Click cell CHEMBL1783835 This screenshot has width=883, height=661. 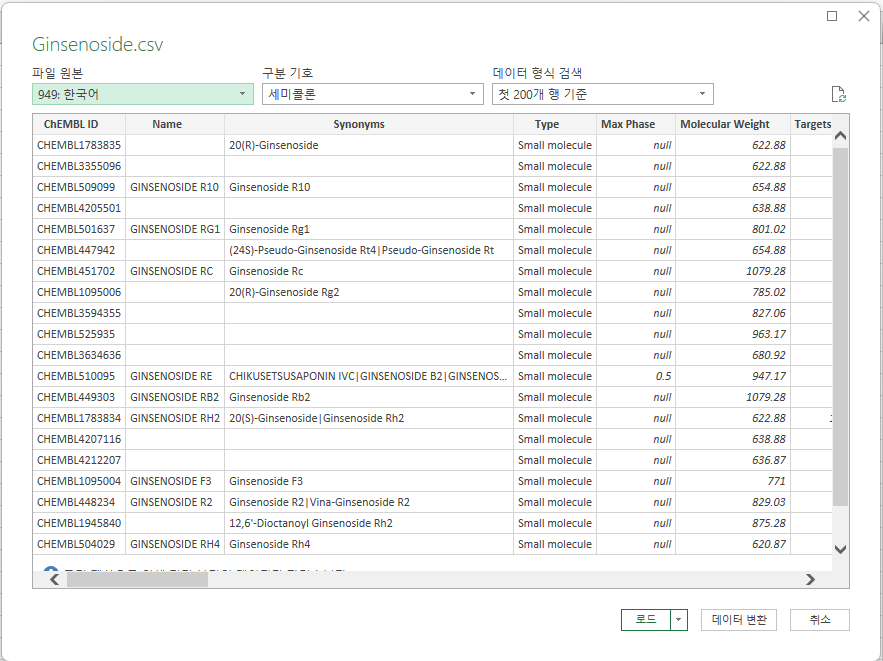tap(79, 145)
